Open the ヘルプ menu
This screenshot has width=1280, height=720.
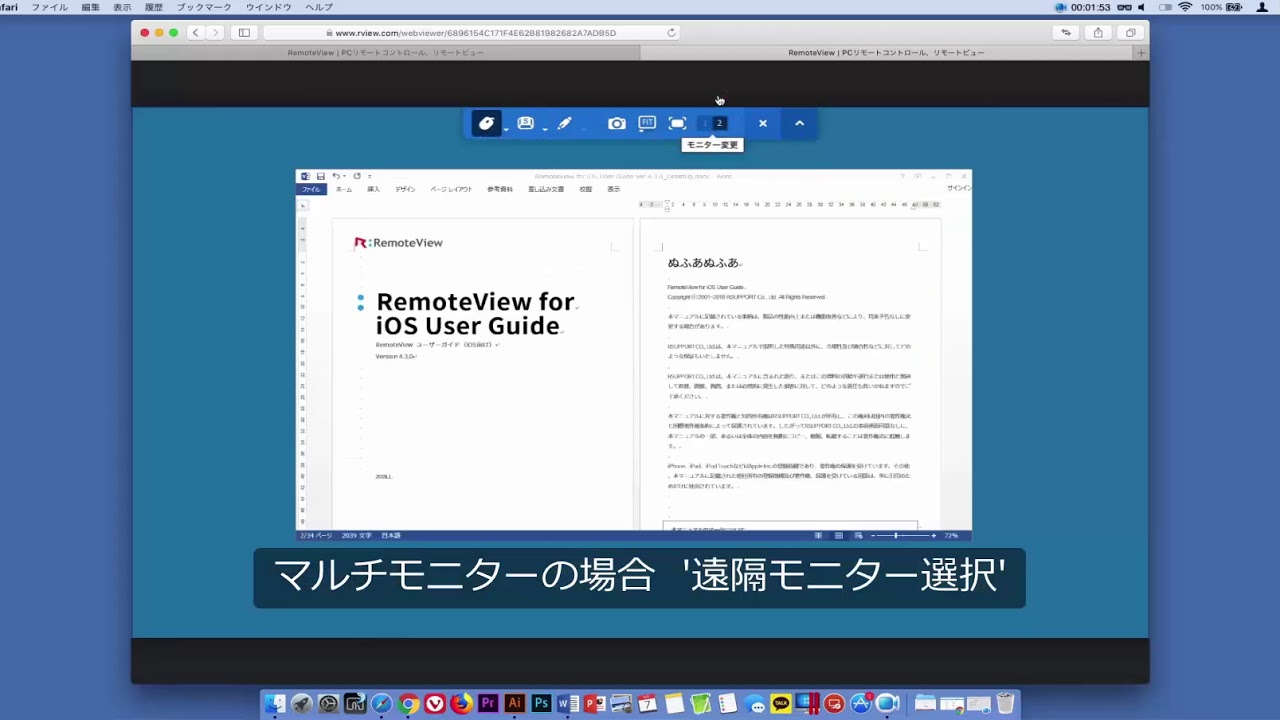coord(319,7)
